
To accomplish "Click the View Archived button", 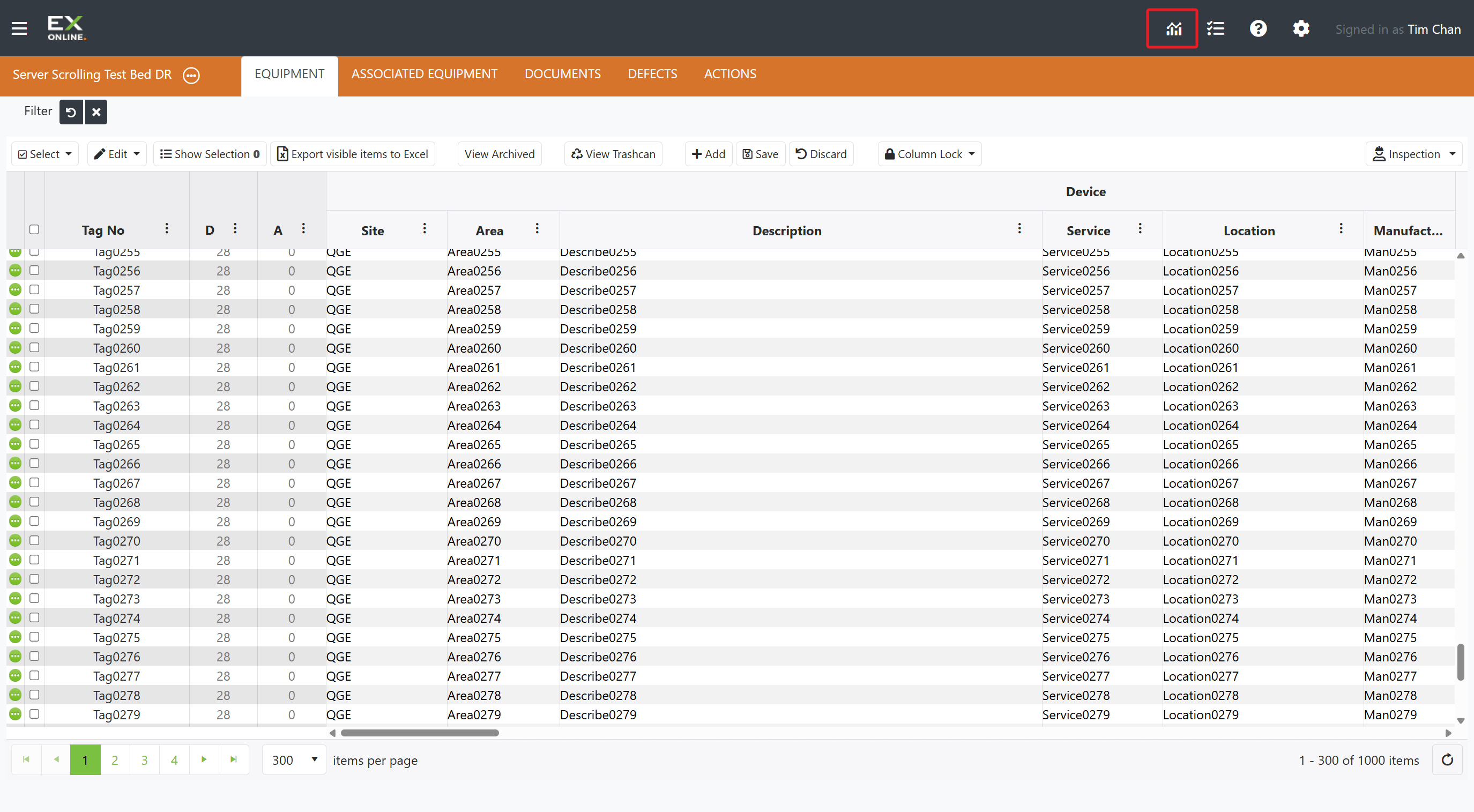I will pyautogui.click(x=500, y=154).
